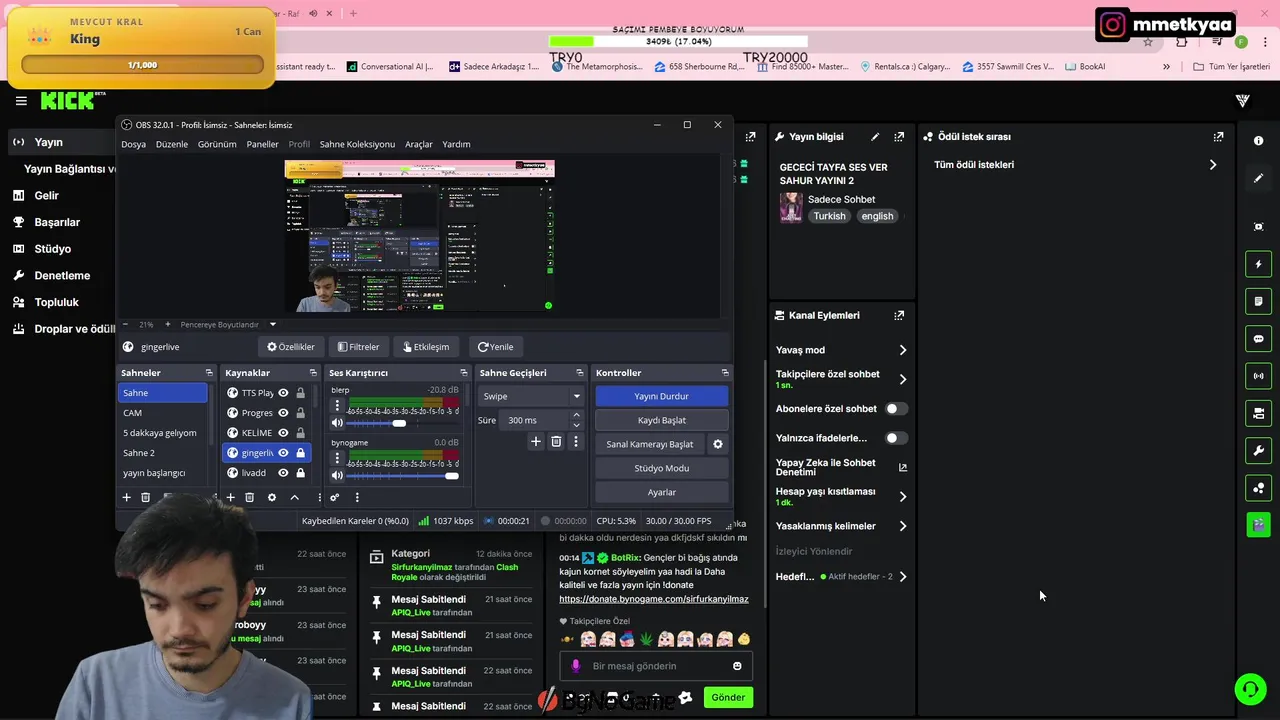Remove selected source with trash icon

tap(249, 497)
